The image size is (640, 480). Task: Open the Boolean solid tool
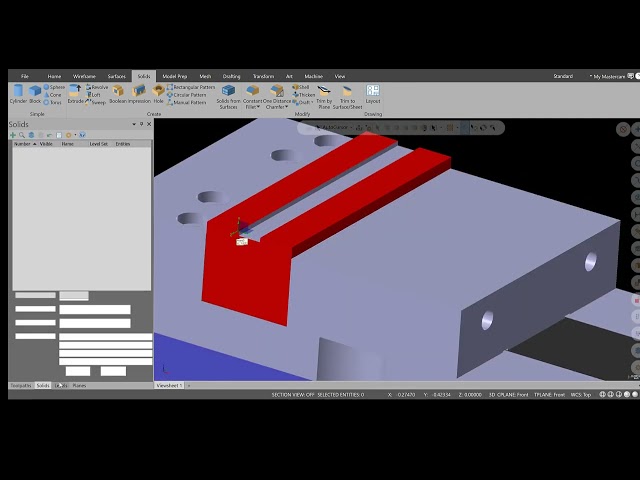click(118, 94)
